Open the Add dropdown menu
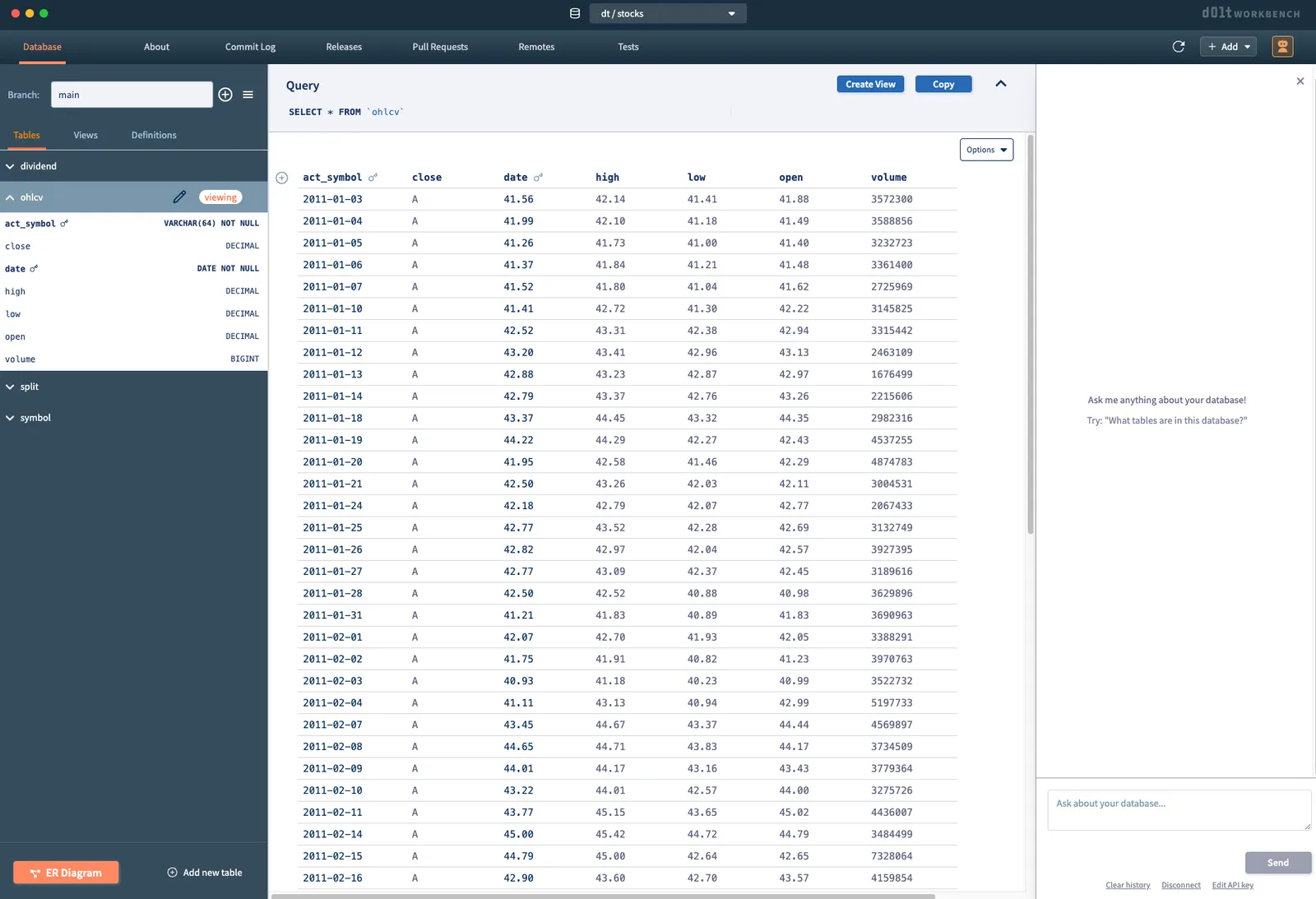Image resolution: width=1316 pixels, height=899 pixels. coord(1228,47)
